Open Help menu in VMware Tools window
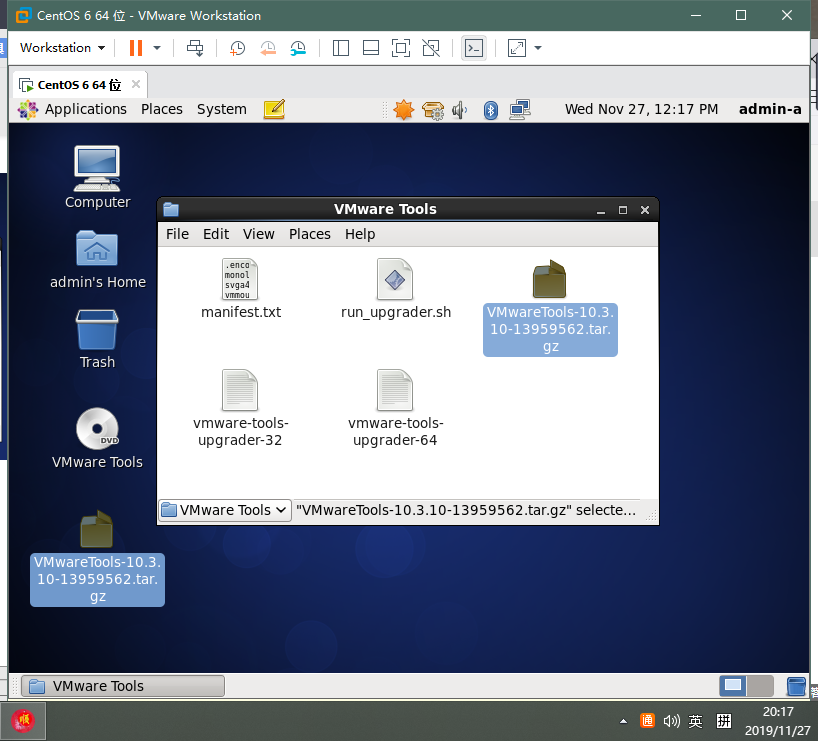Viewport: 818px width, 741px height. 360,234
